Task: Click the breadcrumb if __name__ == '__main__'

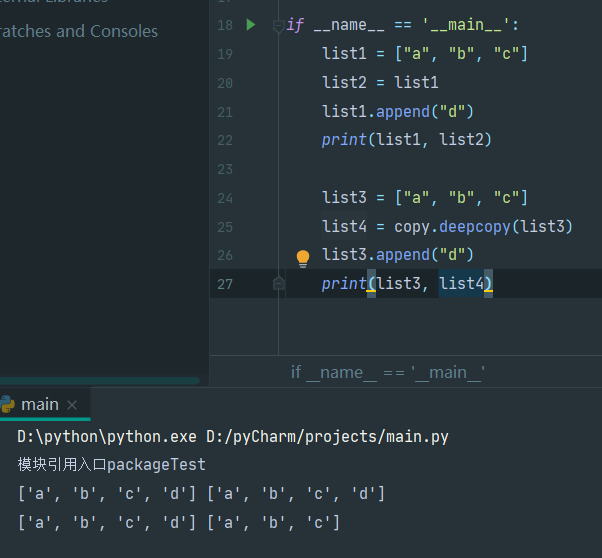Action: [x=387, y=372]
